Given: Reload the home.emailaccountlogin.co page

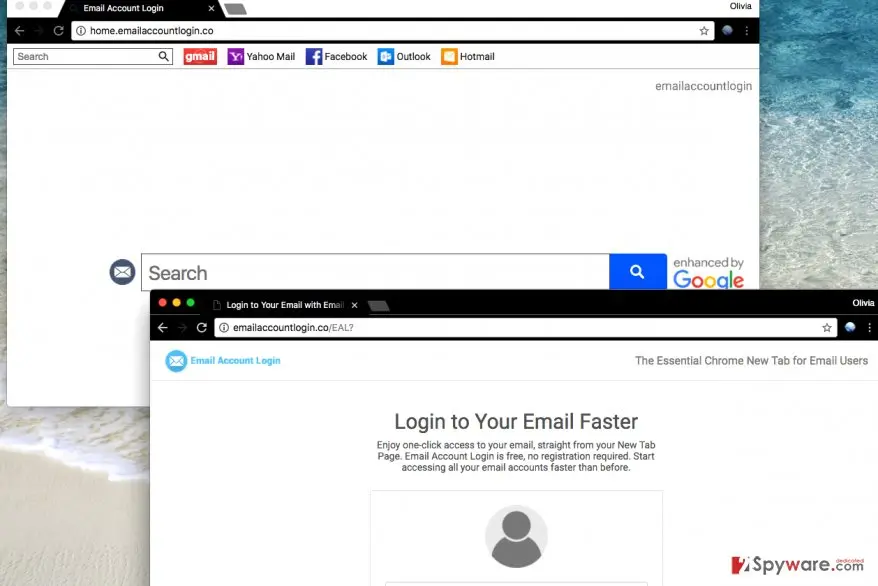Looking at the screenshot, I should [x=58, y=31].
